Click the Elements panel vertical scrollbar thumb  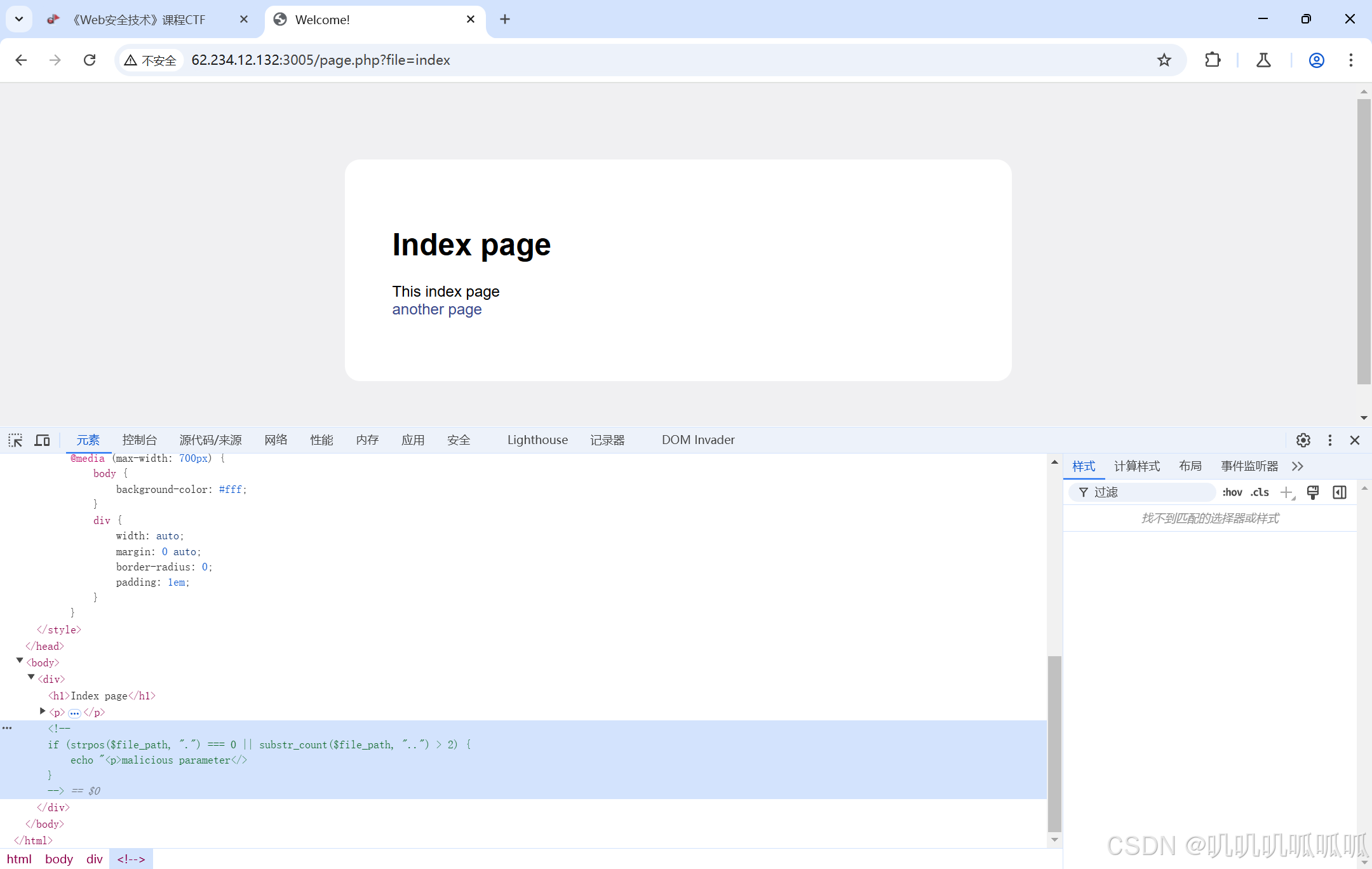click(1054, 743)
